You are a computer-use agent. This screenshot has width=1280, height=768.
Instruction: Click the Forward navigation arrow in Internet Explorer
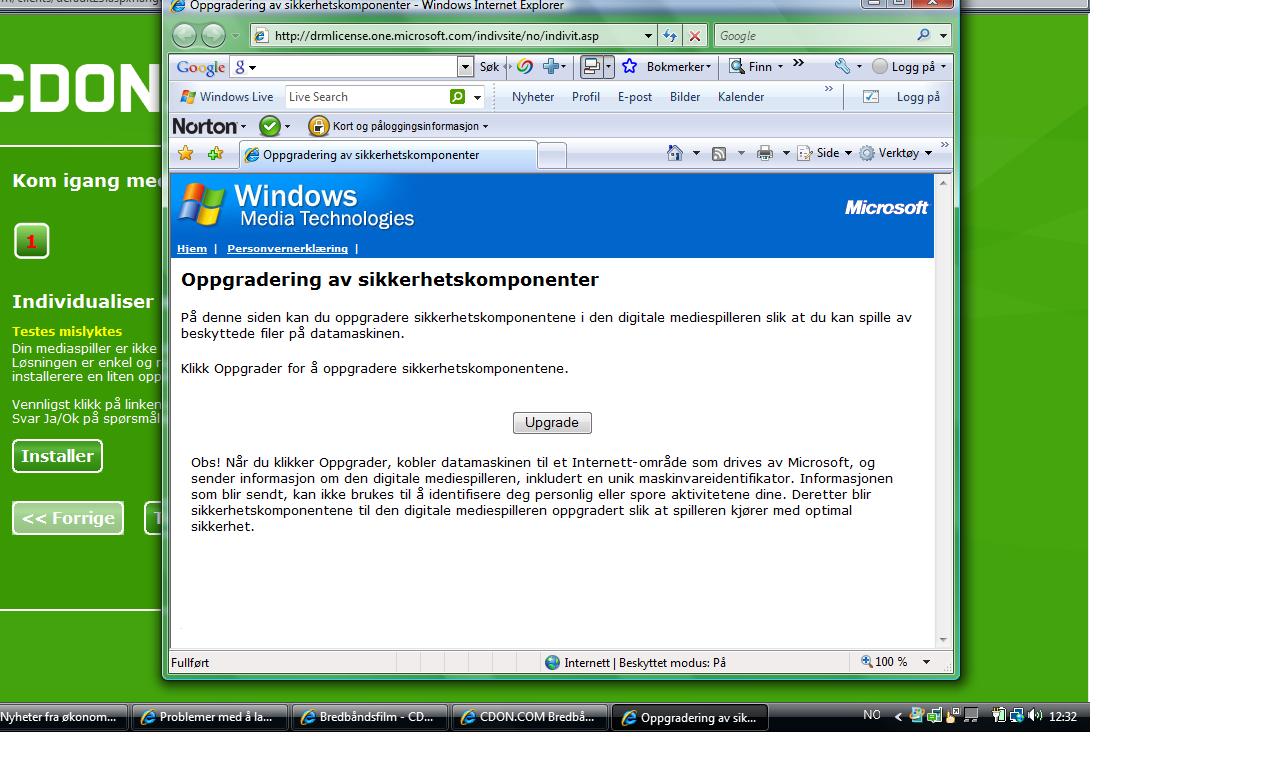pyautogui.click(x=213, y=36)
